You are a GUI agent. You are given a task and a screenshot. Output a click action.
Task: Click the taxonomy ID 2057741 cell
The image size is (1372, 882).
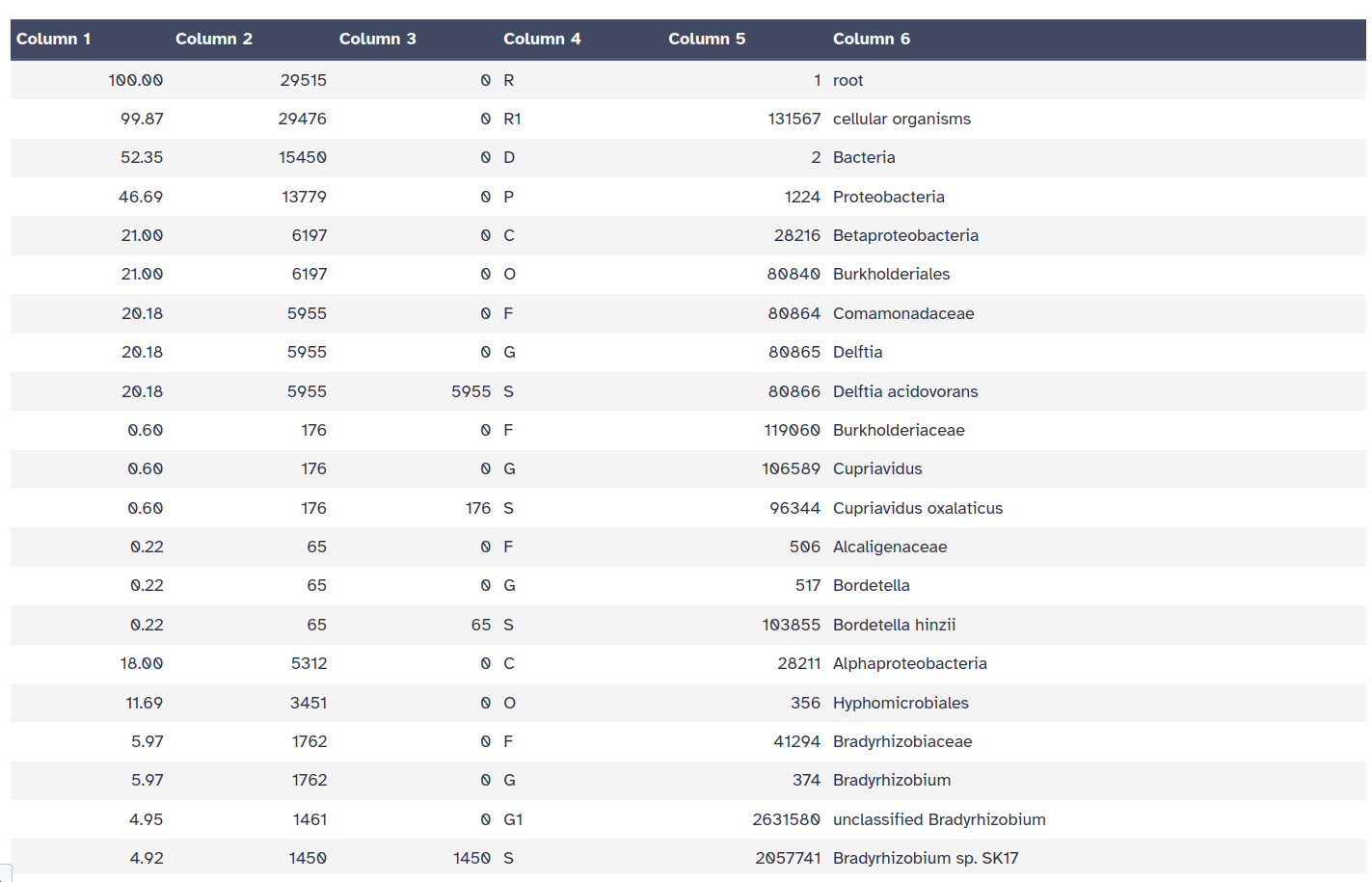pos(788,858)
